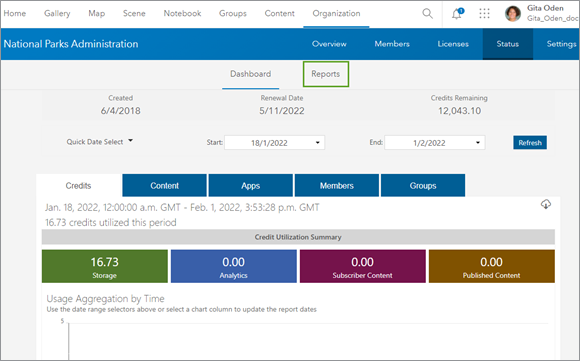Open the Settings tab
580x361 pixels.
pos(561,44)
